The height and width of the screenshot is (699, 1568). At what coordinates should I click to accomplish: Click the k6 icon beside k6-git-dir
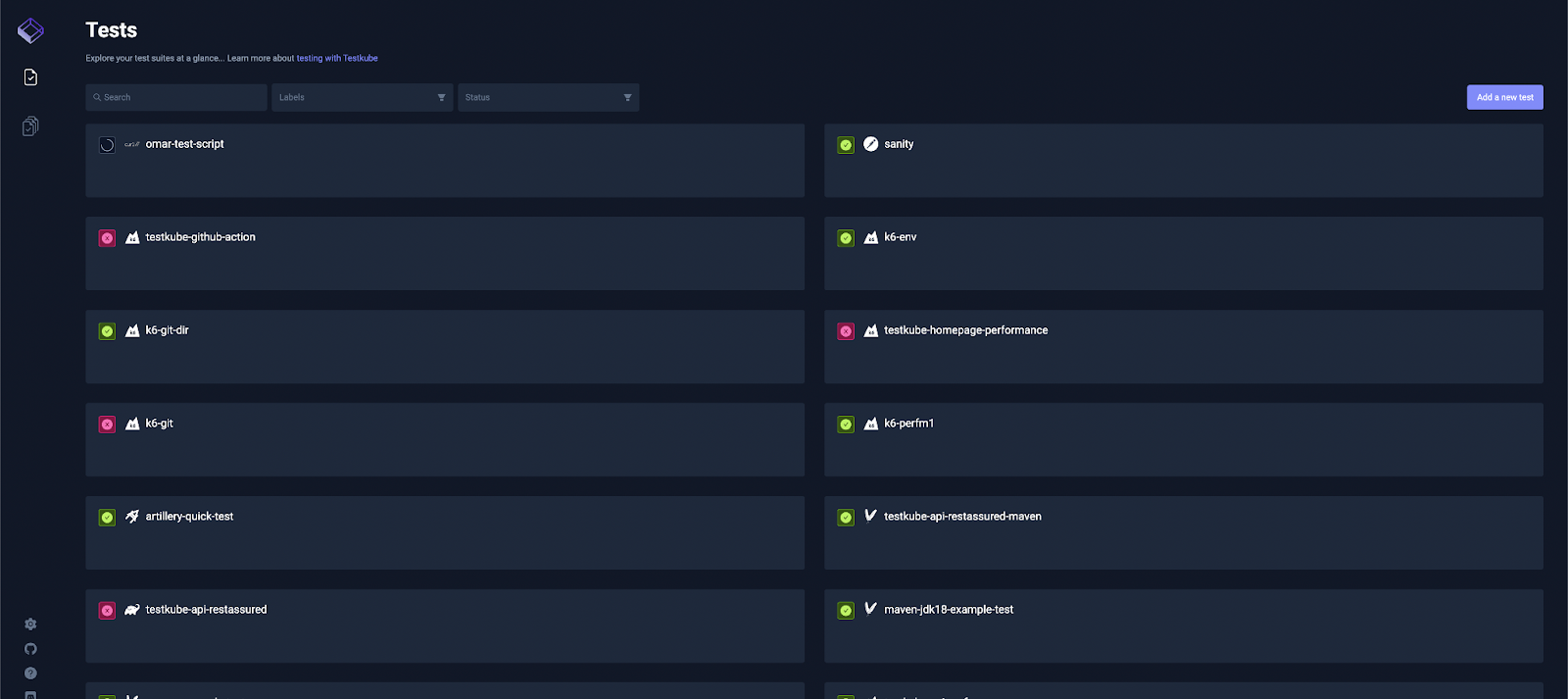click(x=132, y=330)
